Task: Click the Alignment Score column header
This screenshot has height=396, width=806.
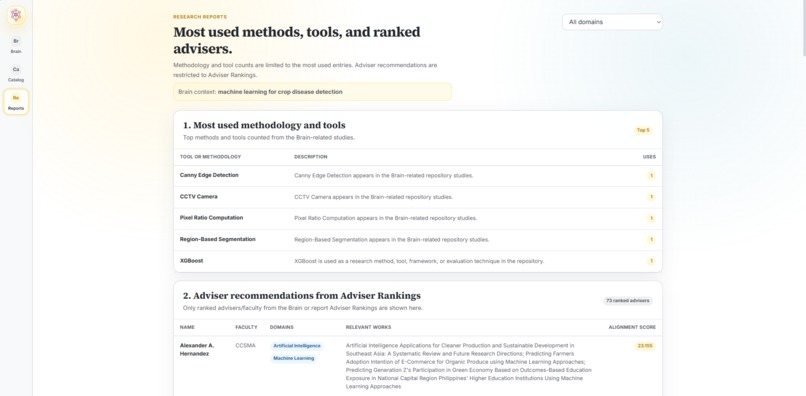Action: 632,328
